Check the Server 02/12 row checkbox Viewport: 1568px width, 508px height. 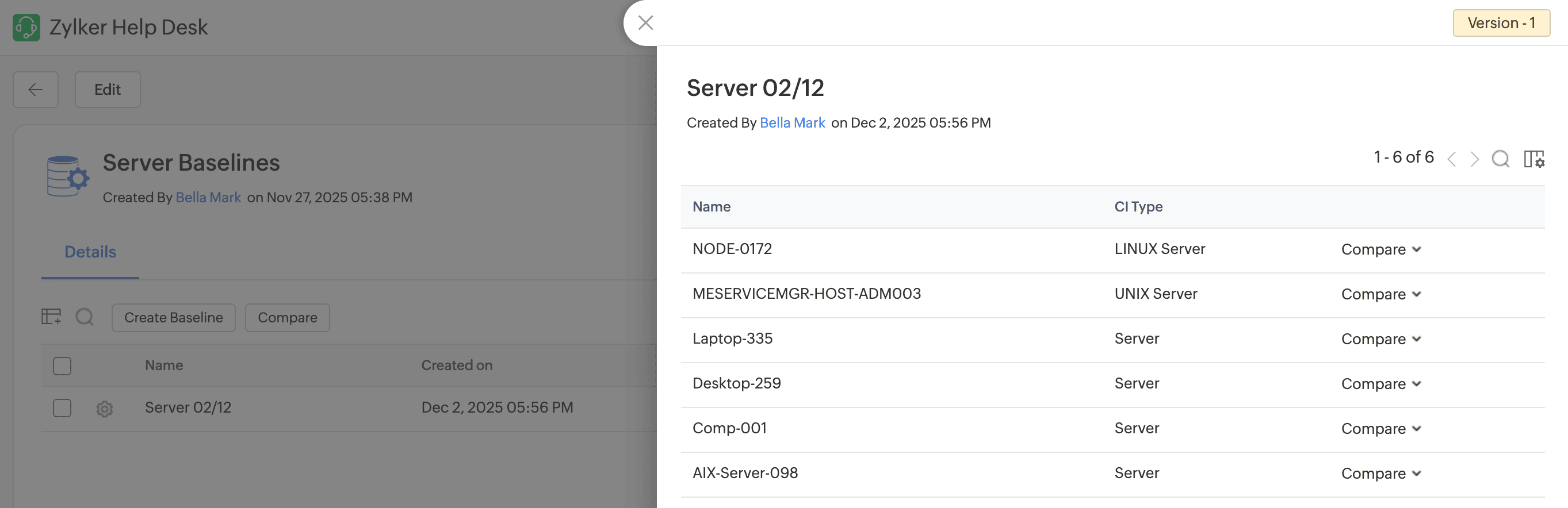click(x=62, y=407)
